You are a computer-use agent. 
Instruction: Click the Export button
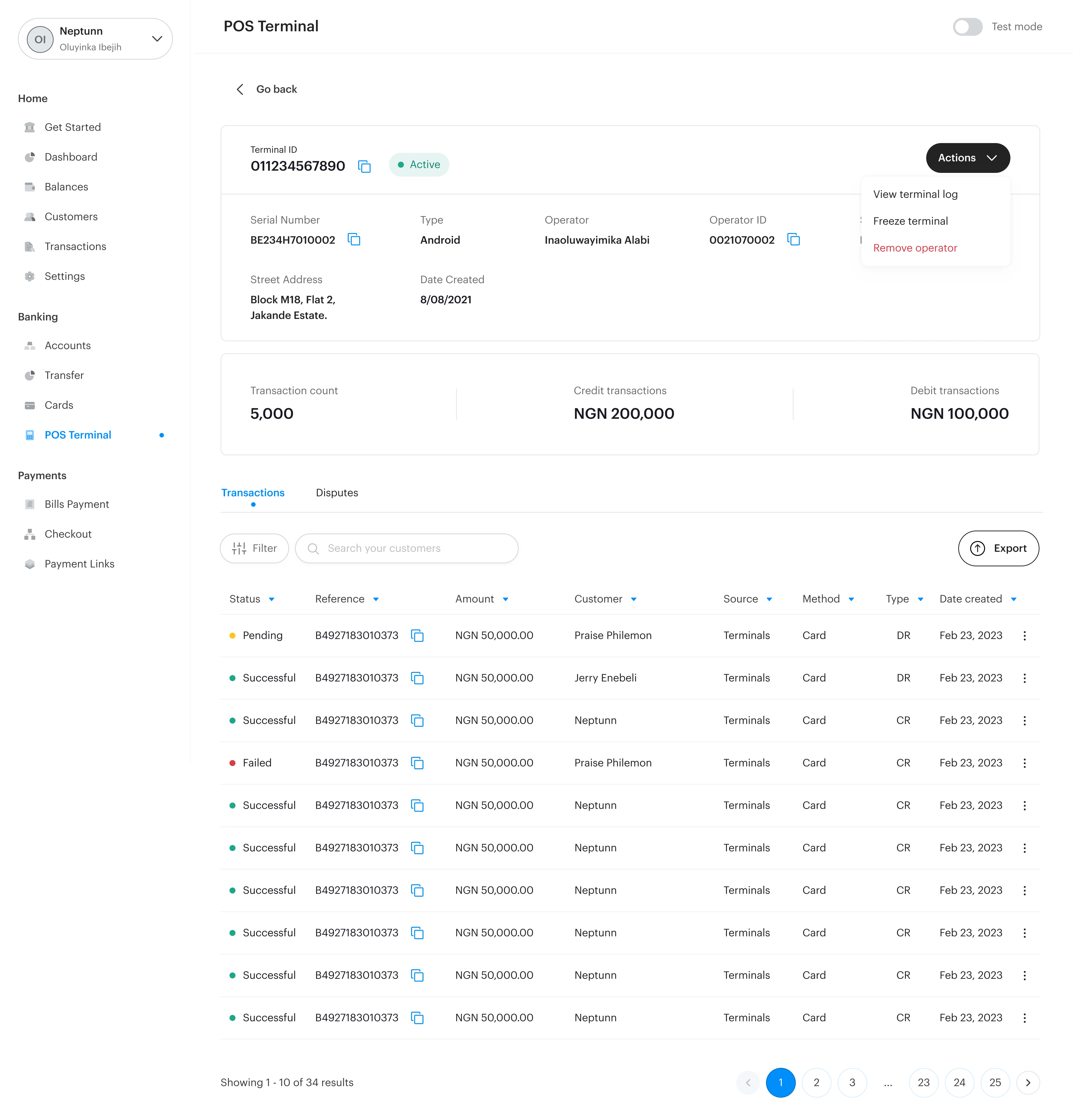coord(998,548)
